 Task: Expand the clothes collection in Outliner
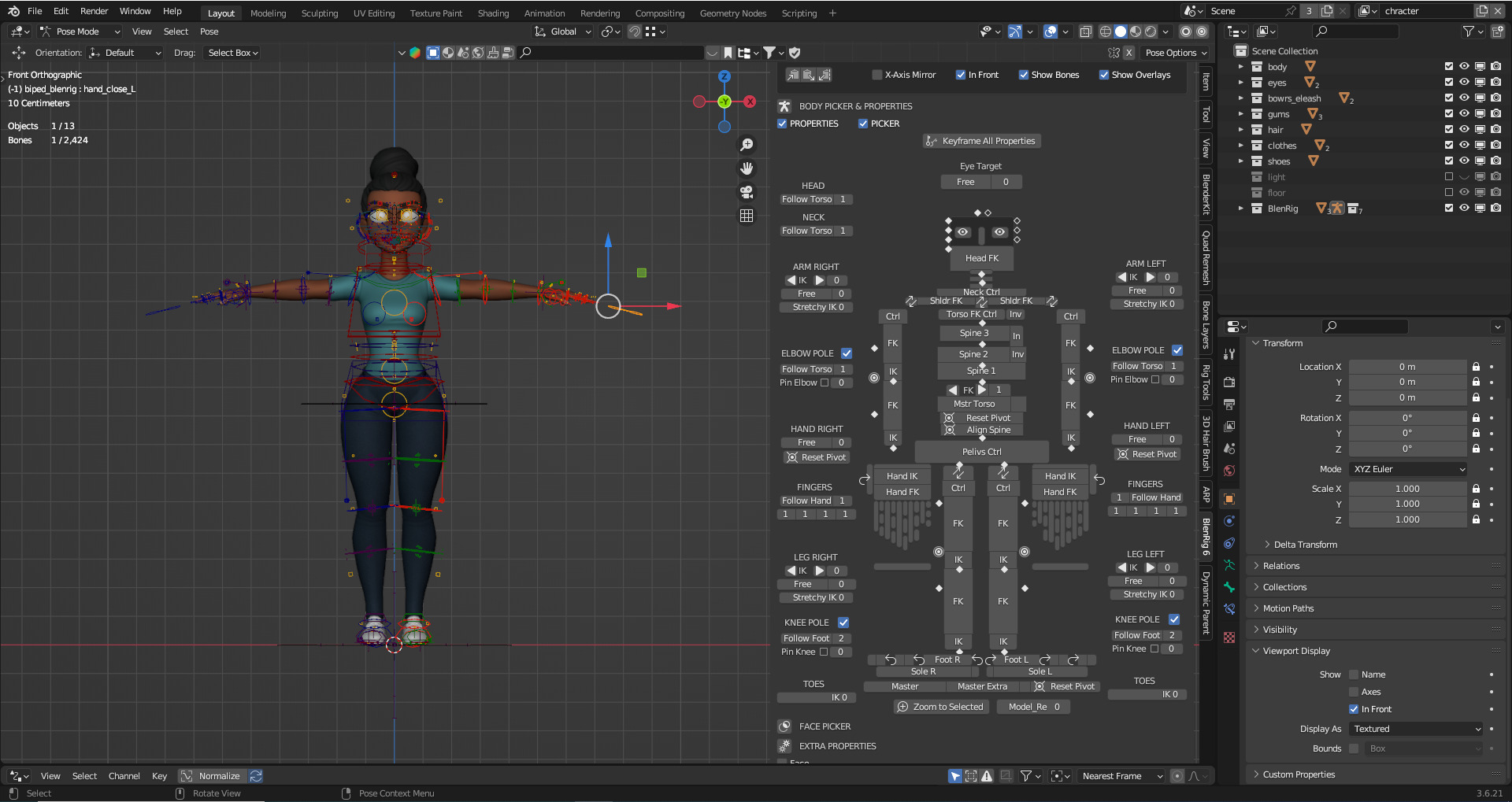(x=1241, y=146)
